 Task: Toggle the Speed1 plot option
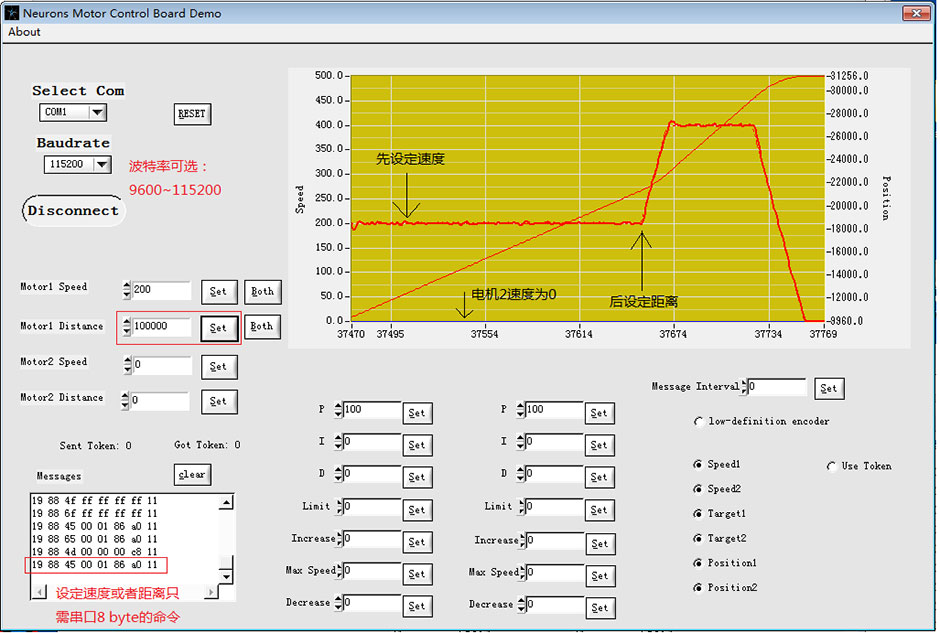(x=698, y=465)
